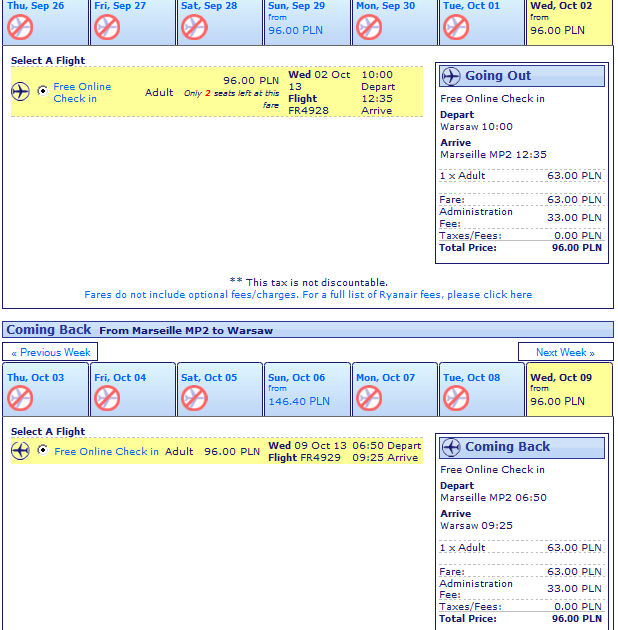Open the full list of Ryanair fees link
The image size is (618, 630).
(x=308, y=295)
